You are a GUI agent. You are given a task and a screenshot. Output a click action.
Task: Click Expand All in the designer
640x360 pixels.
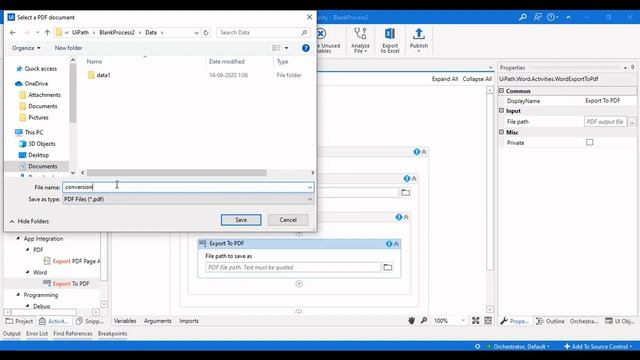[x=445, y=79]
